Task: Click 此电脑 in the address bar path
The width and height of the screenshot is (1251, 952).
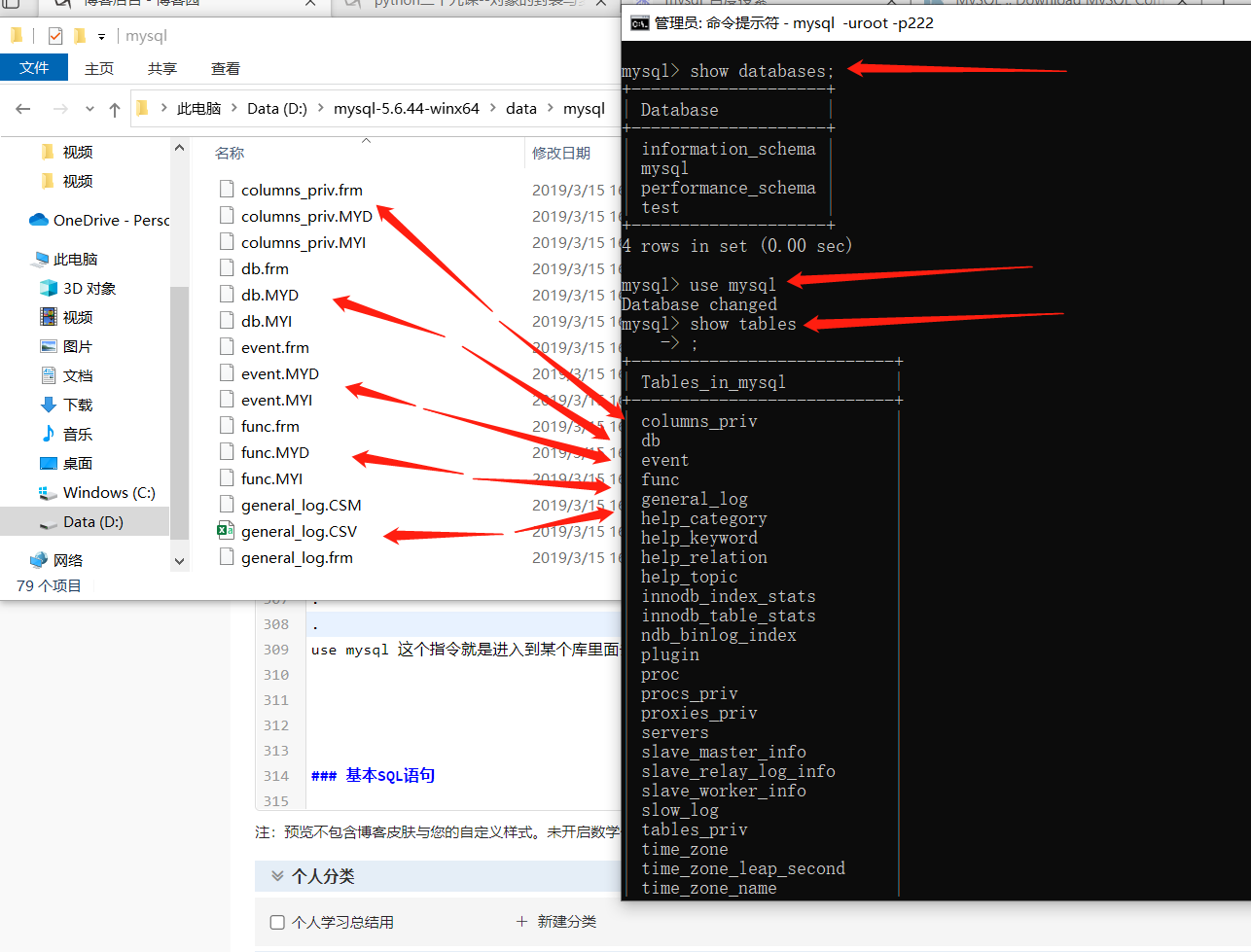Action: (198, 109)
